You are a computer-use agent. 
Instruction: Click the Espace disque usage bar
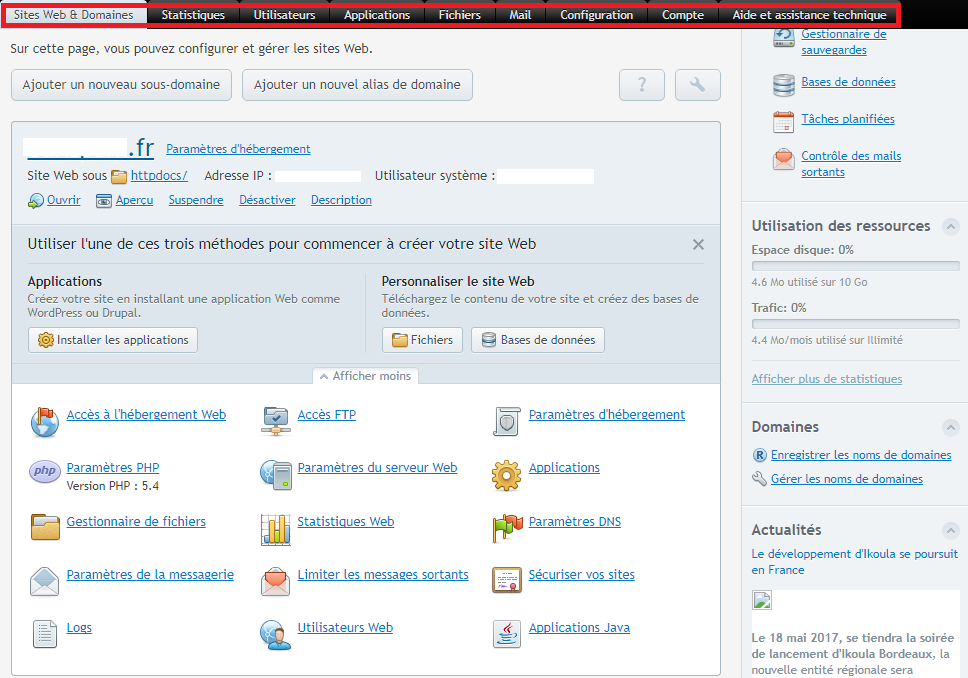click(x=856, y=266)
